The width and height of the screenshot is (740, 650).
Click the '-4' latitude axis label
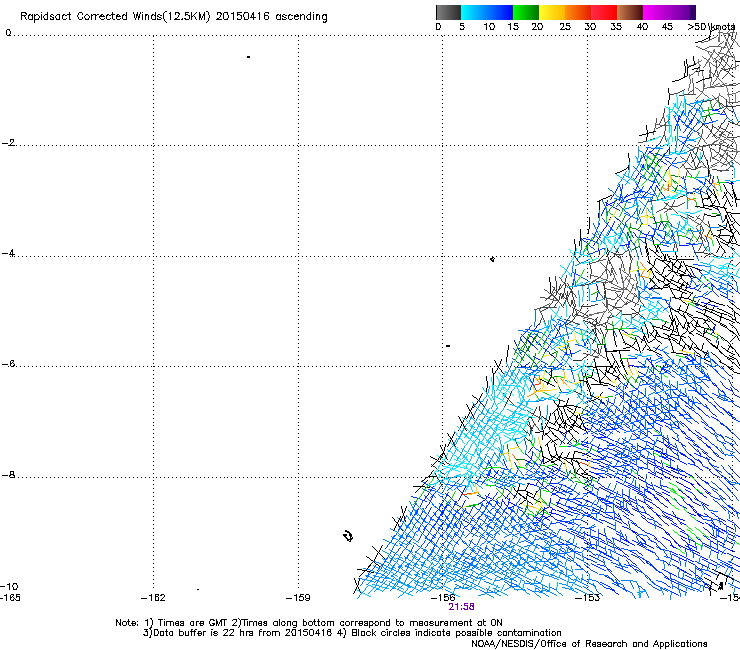(9, 253)
